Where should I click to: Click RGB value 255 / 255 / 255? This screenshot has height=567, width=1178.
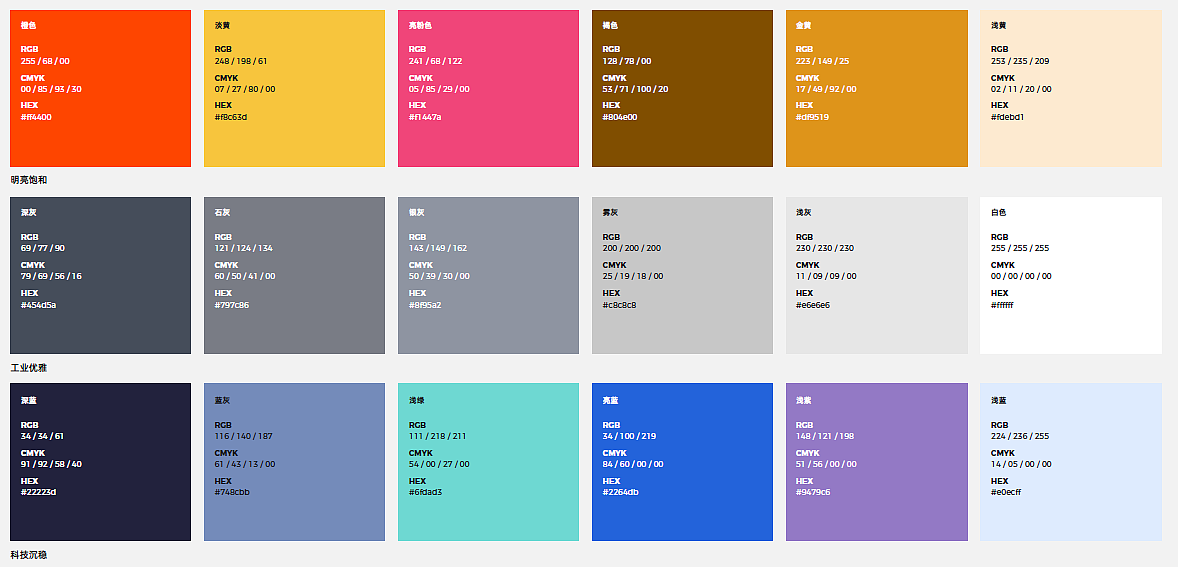tap(1020, 249)
